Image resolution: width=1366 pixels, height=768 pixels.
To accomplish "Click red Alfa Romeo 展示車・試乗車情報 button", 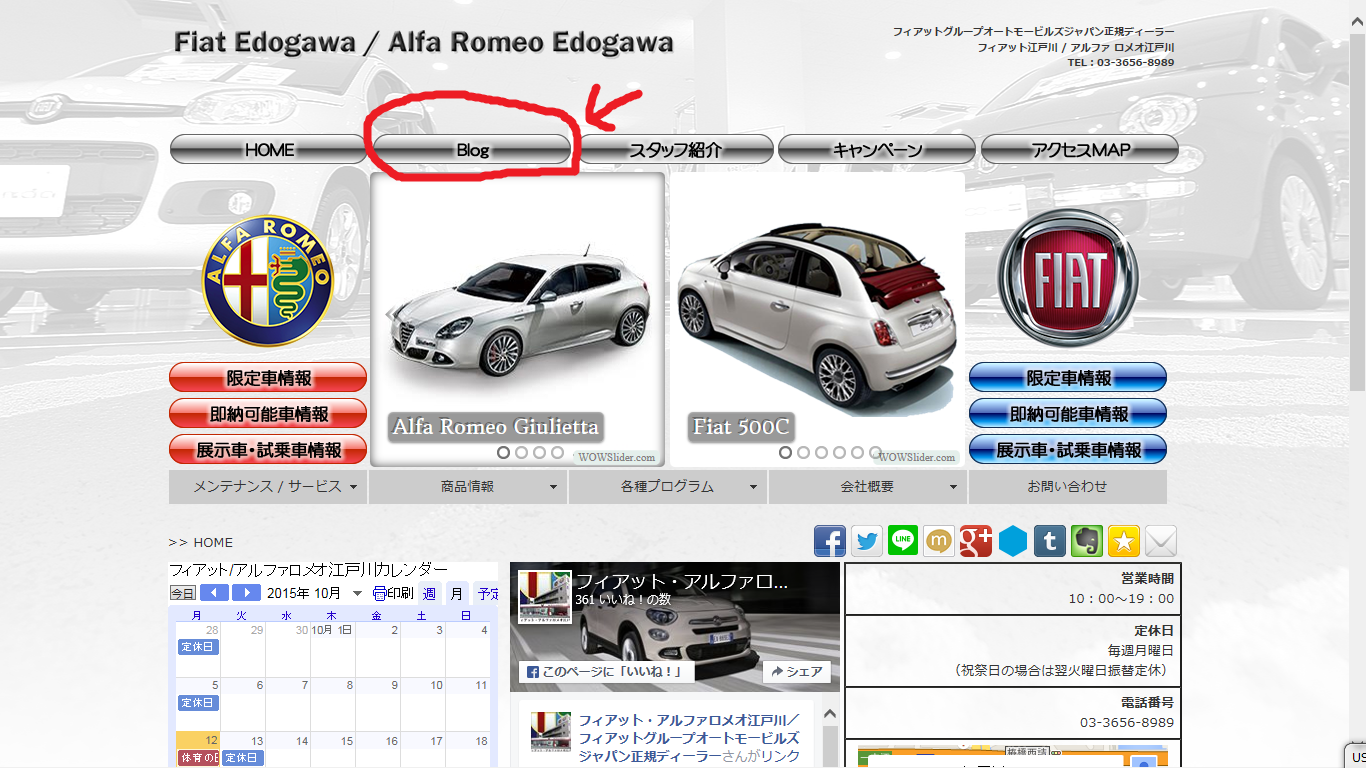I will tap(268, 450).
